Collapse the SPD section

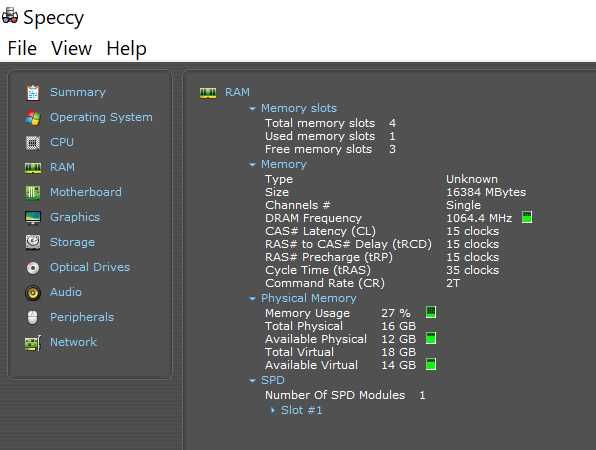click(252, 380)
